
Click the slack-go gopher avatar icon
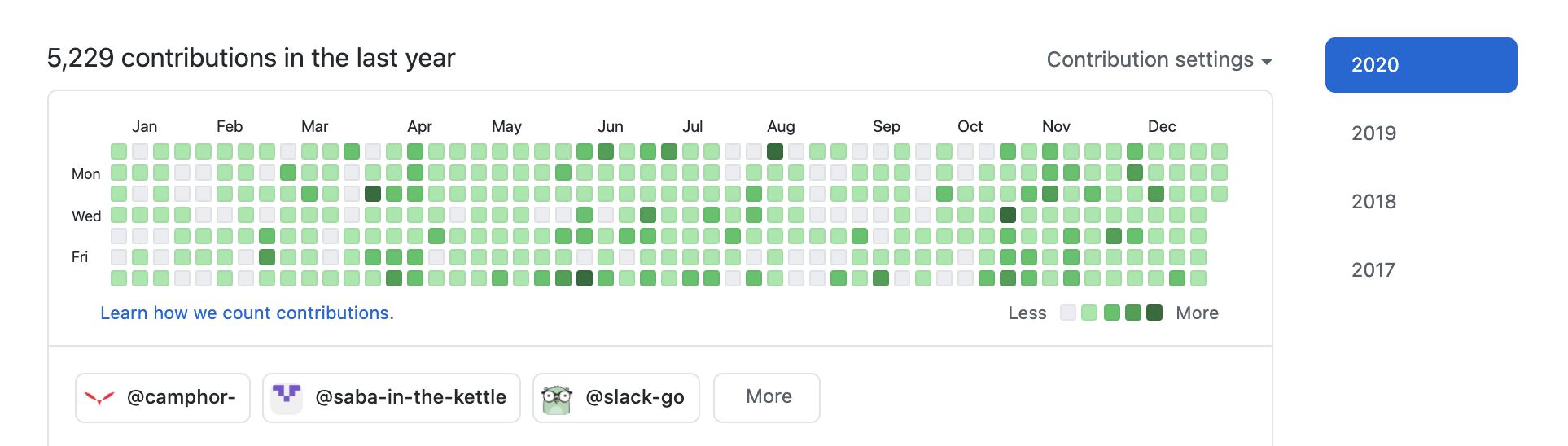tap(557, 398)
